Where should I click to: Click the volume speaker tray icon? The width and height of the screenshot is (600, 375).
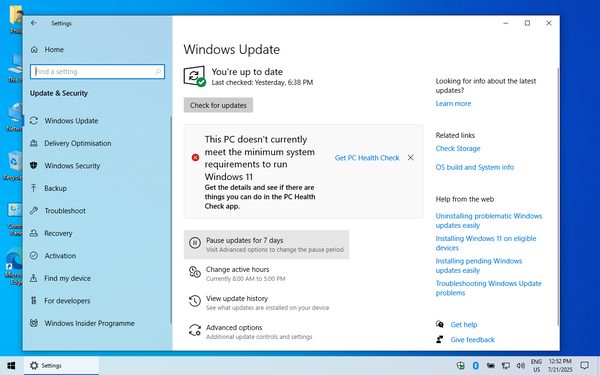[520, 366]
